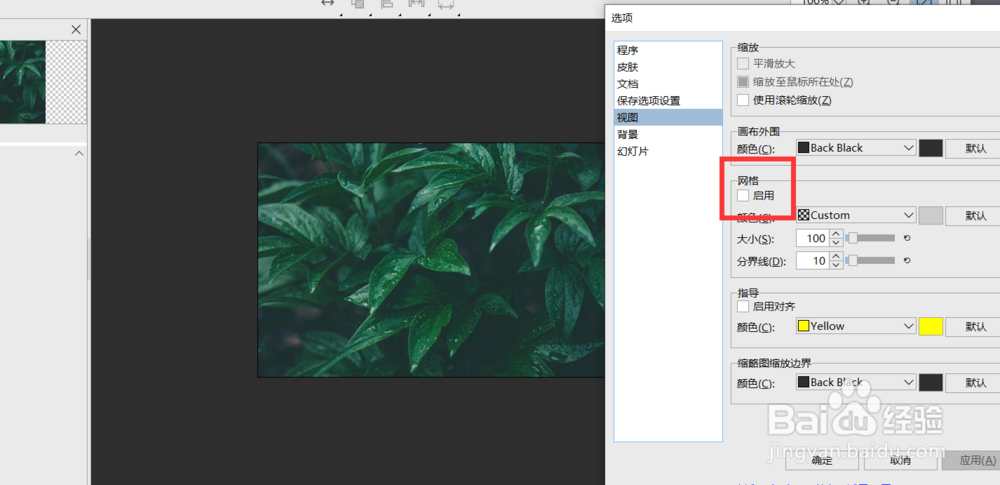The image size is (1000, 485).
Task: Click the yellow guide color swatch
Action: [x=930, y=327]
